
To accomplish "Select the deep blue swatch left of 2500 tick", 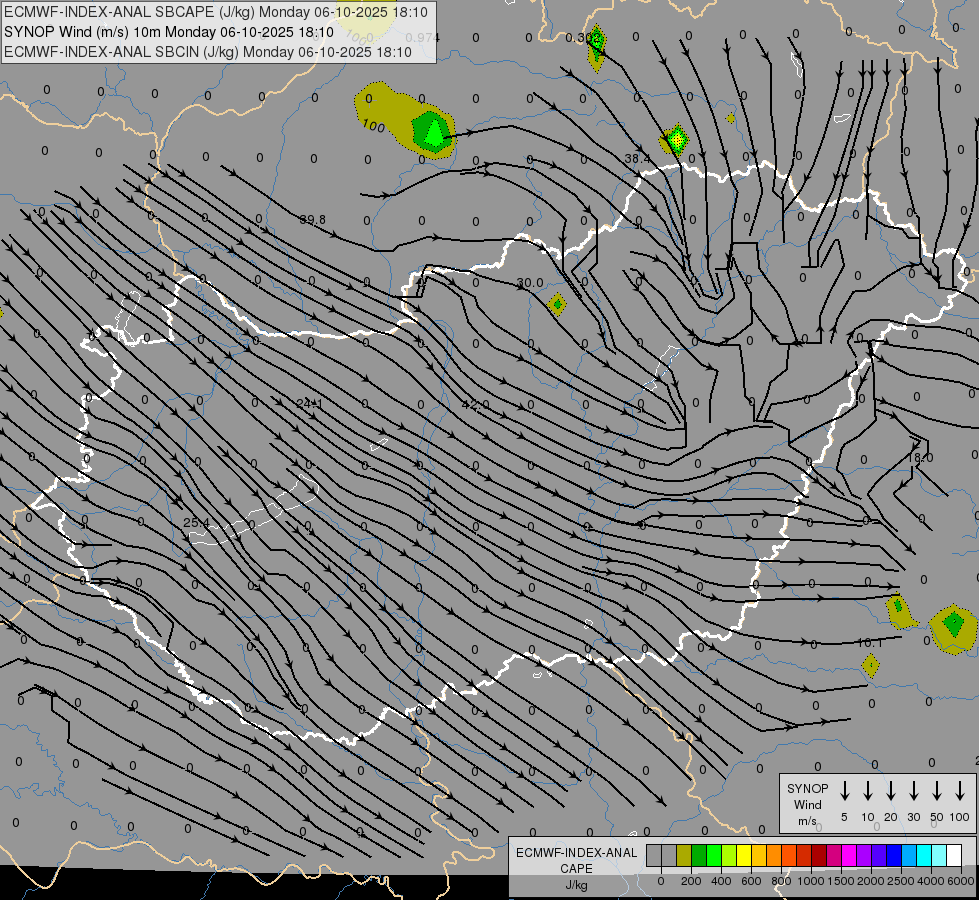I will (x=895, y=855).
